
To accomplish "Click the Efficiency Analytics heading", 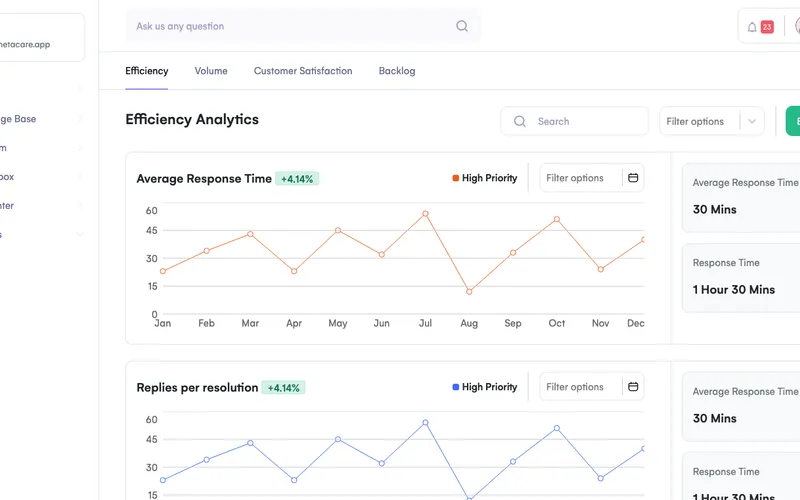I will coord(192,119).
